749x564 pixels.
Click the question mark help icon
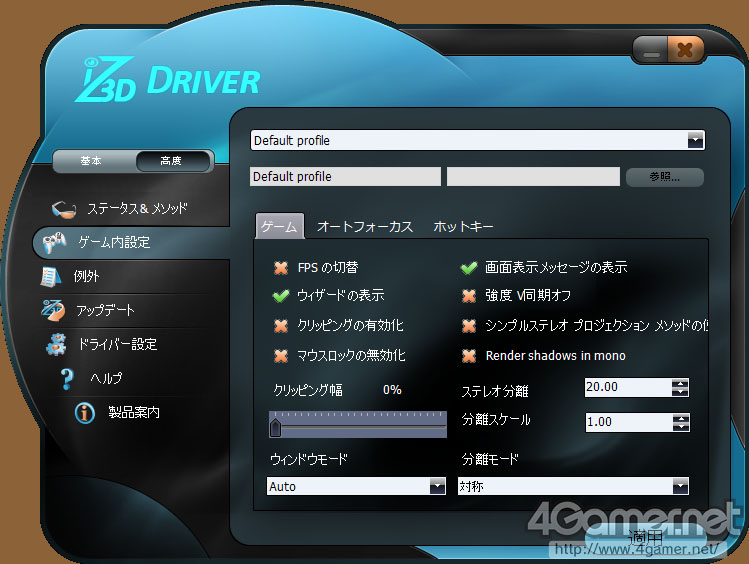click(67, 379)
